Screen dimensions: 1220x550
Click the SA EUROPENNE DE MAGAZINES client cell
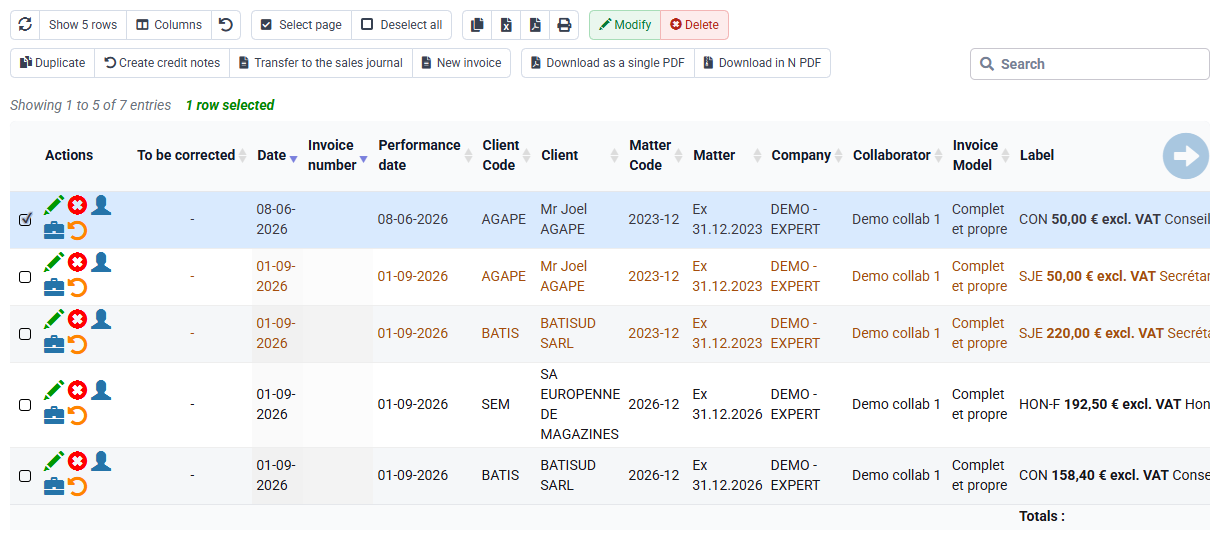coord(580,404)
